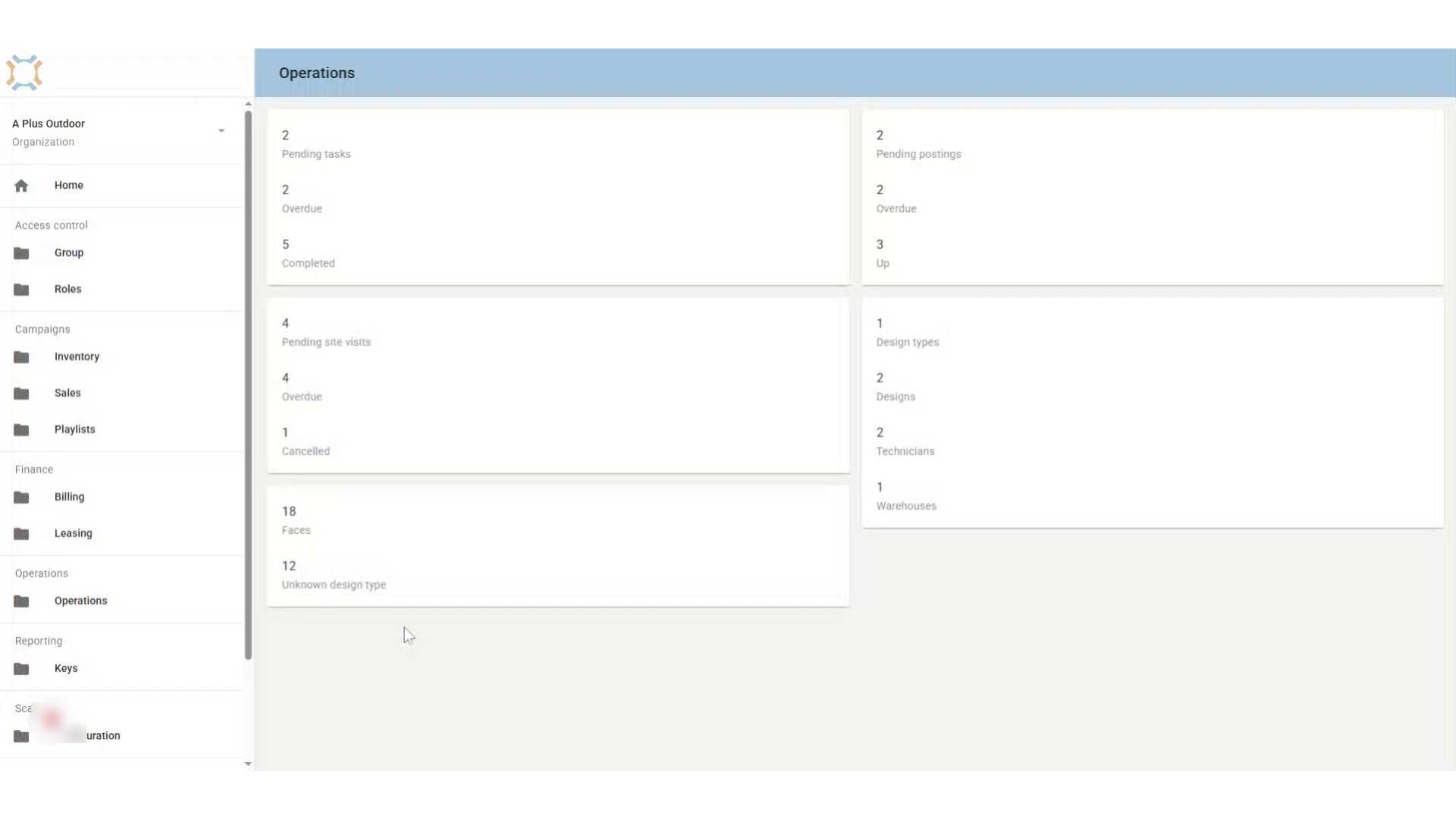Click the Billing folder icon

coord(21,497)
